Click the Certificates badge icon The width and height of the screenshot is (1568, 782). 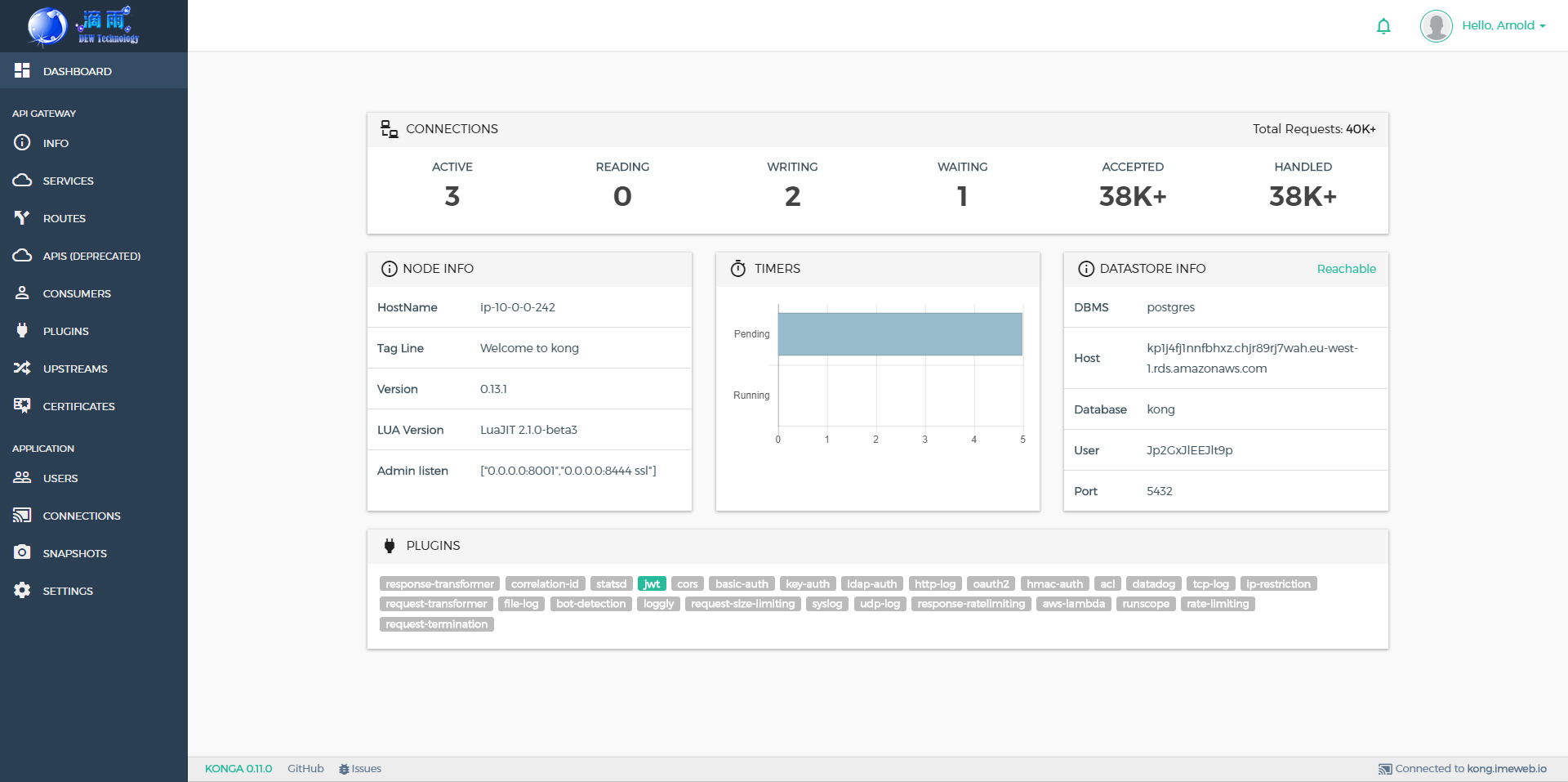click(x=22, y=405)
